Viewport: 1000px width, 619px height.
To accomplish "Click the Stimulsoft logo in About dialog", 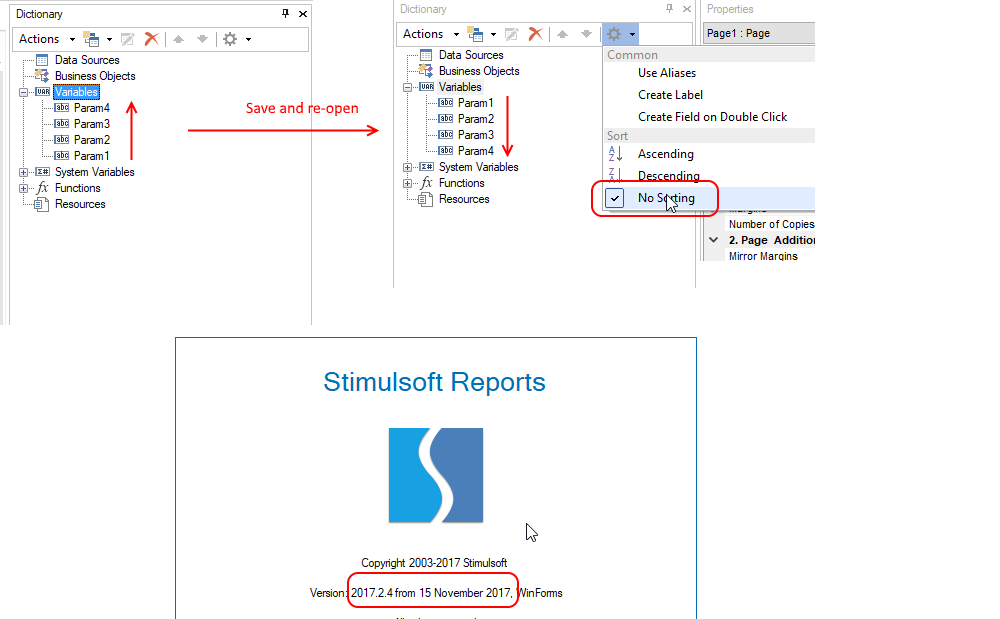I will [x=436, y=476].
